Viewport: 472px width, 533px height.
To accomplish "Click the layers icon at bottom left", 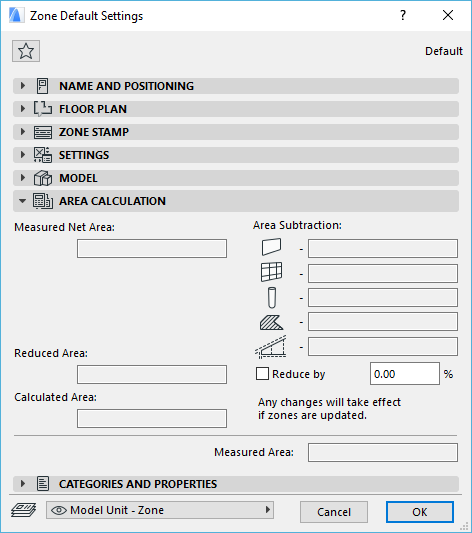I will 23,511.
